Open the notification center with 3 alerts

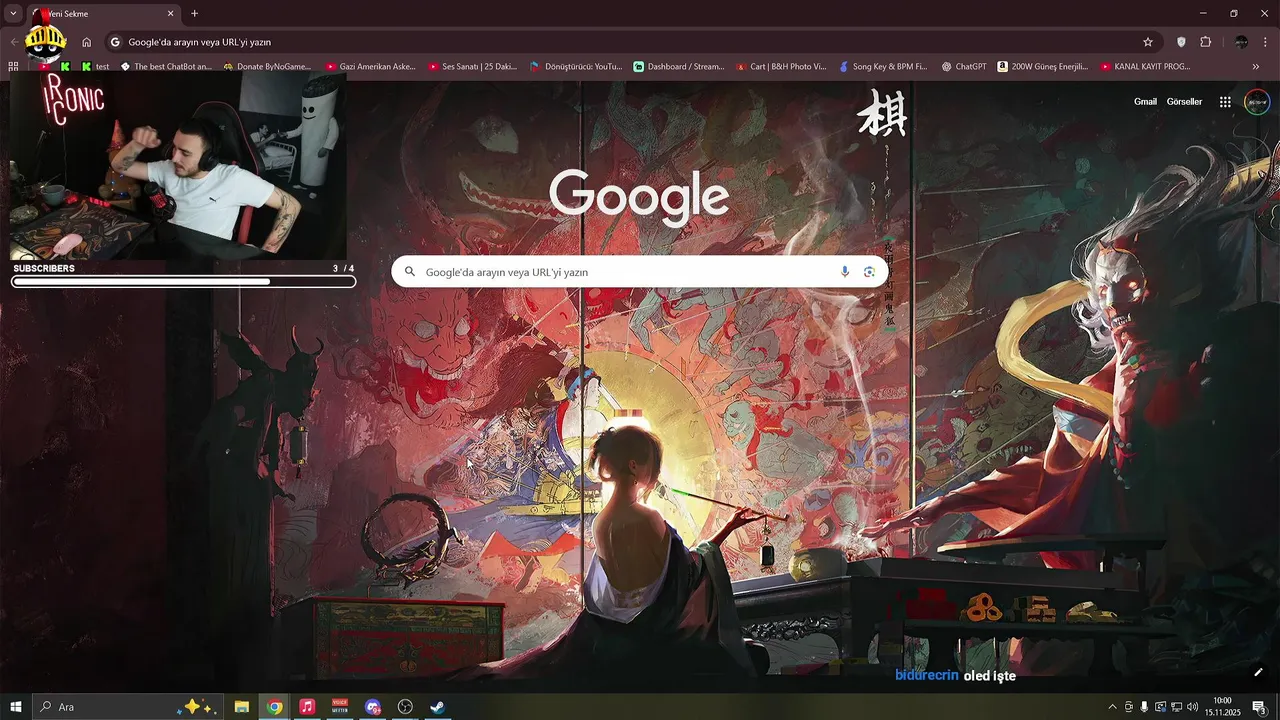click(x=1260, y=707)
